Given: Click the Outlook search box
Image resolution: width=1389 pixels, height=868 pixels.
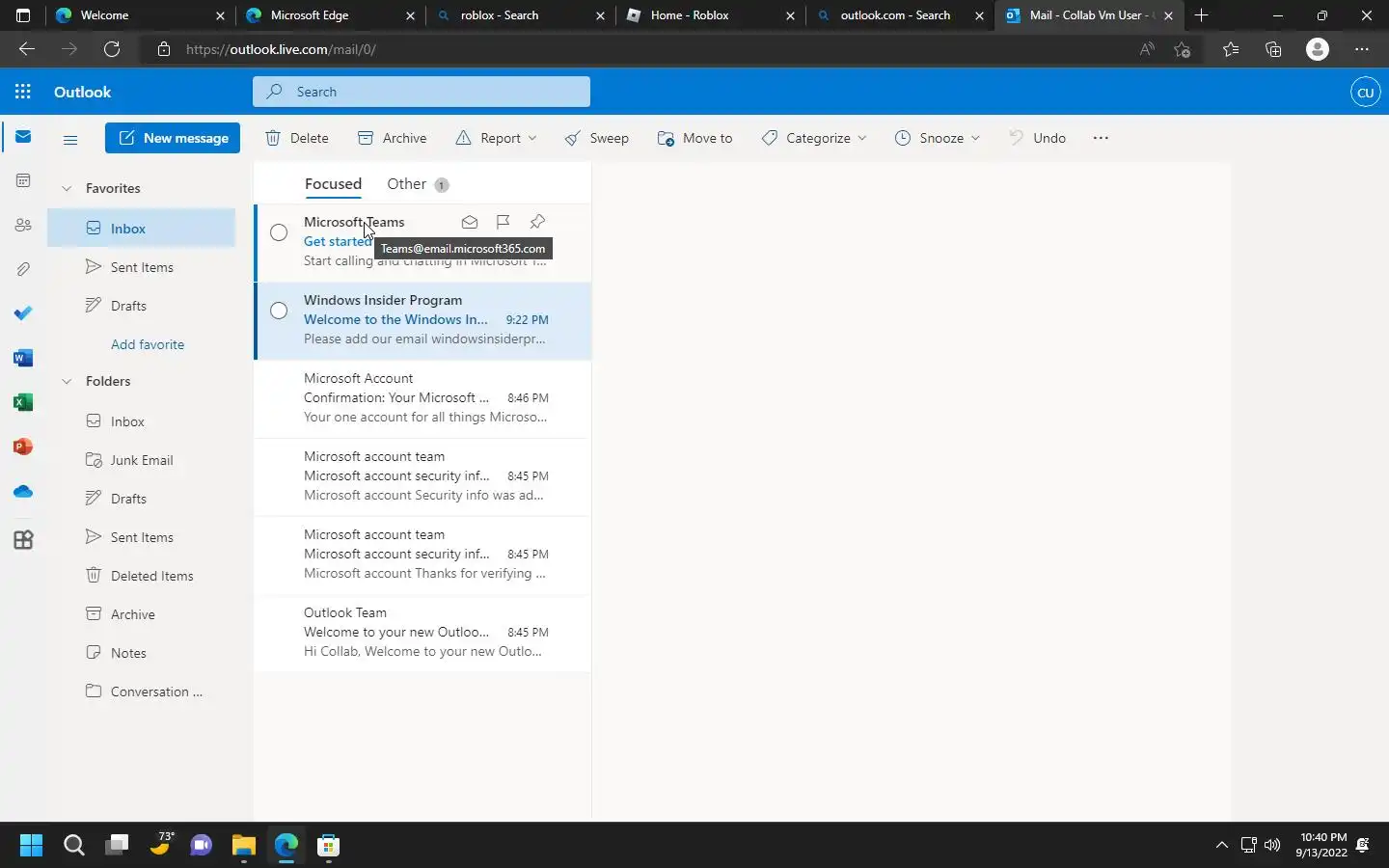Looking at the screenshot, I should coord(422,92).
